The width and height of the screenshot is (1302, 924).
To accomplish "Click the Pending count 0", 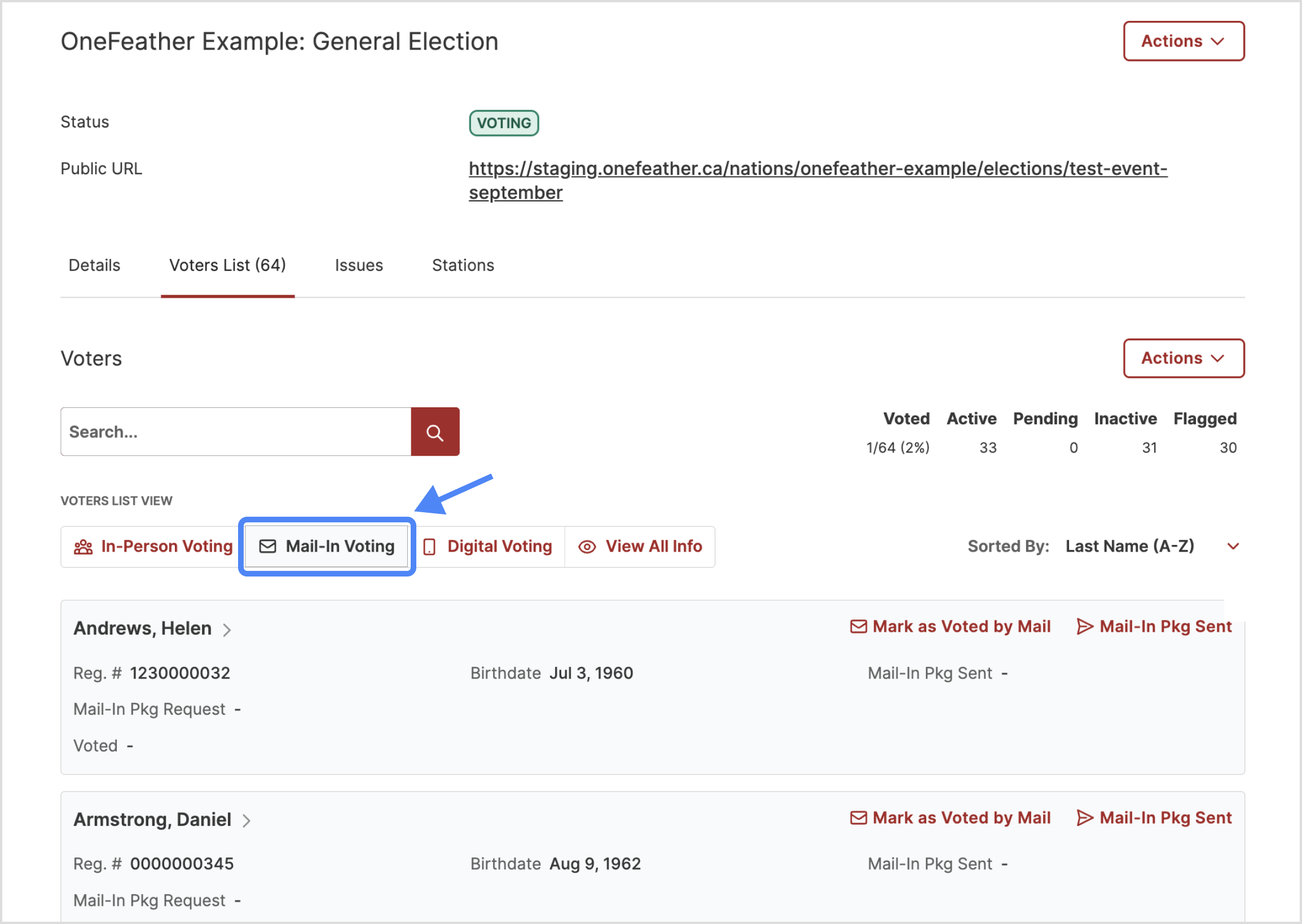I will click(x=1073, y=448).
